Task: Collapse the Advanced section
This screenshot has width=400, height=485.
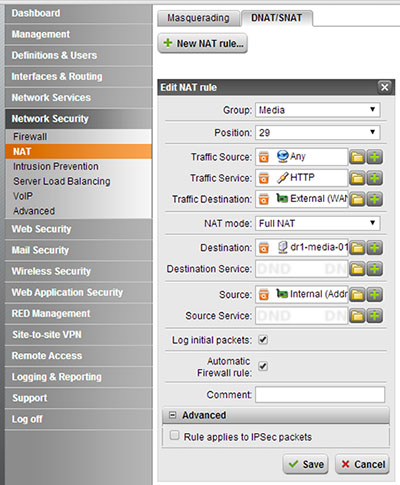Action: 172,415
